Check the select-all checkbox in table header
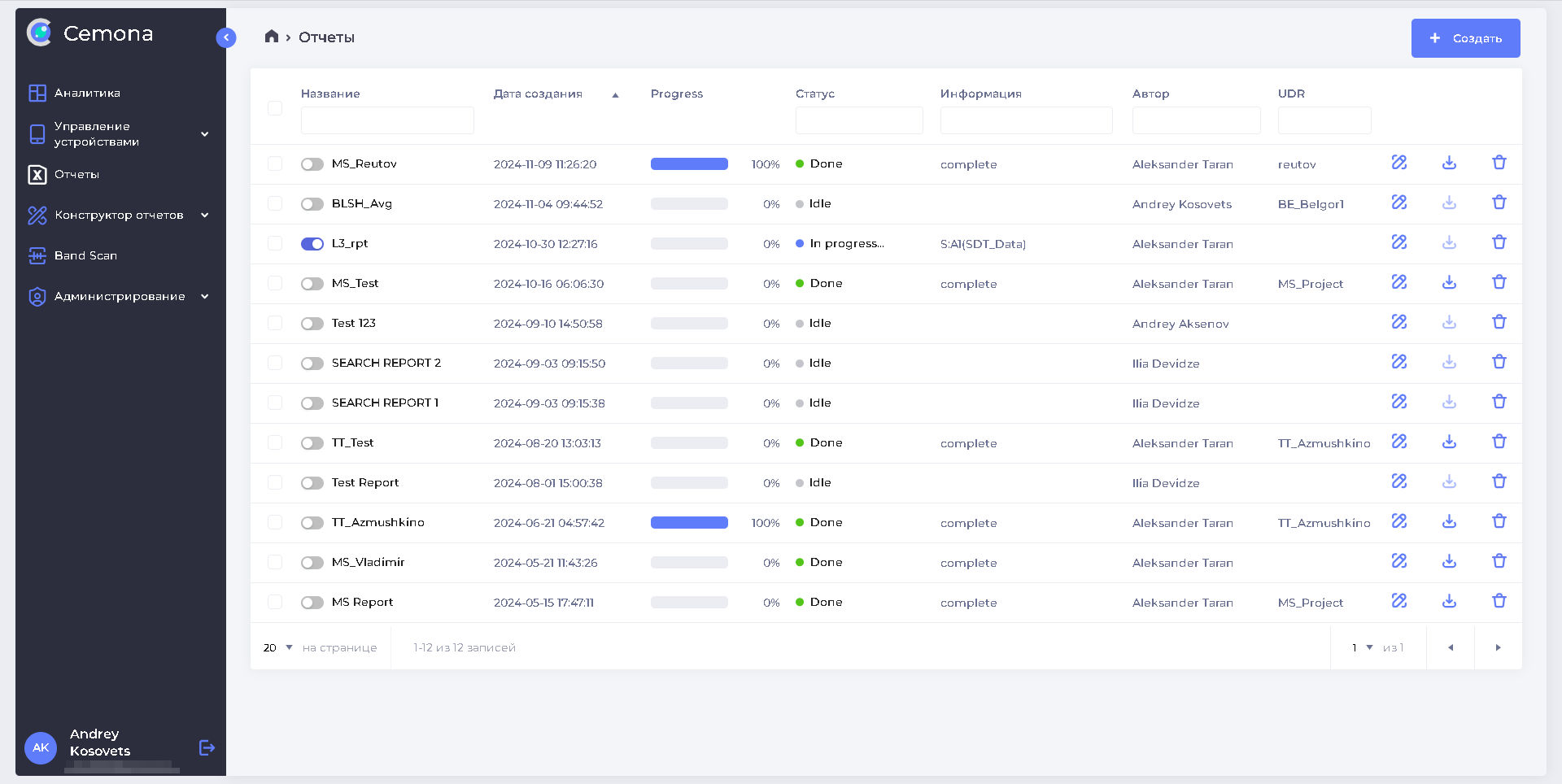The image size is (1562, 784). 275,108
